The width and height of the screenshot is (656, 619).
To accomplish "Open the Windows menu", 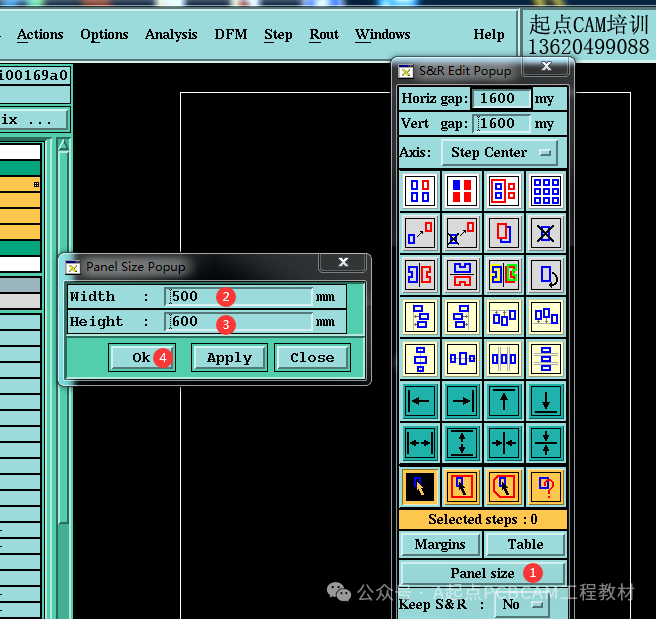I will tap(383, 34).
